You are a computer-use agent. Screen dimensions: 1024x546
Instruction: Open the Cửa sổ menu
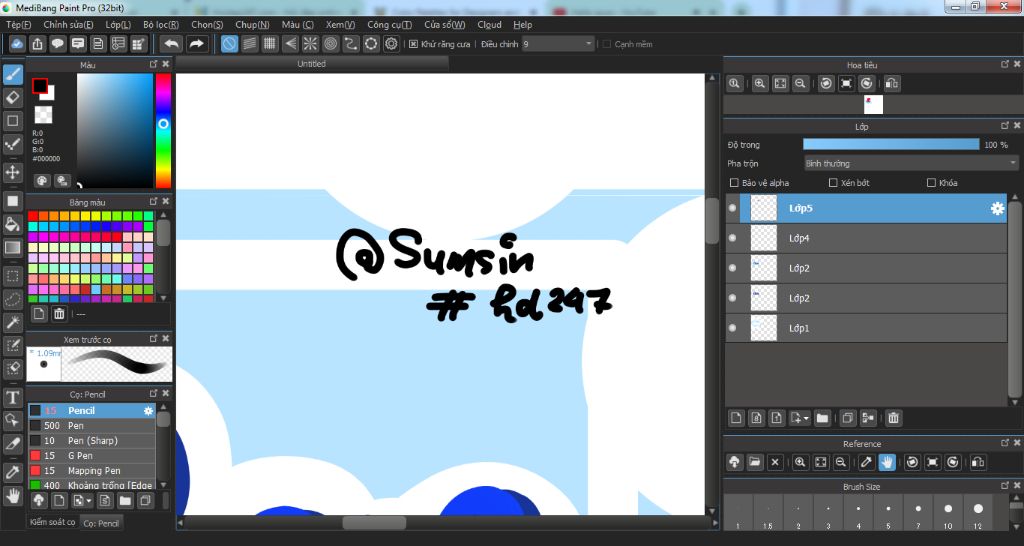click(444, 25)
